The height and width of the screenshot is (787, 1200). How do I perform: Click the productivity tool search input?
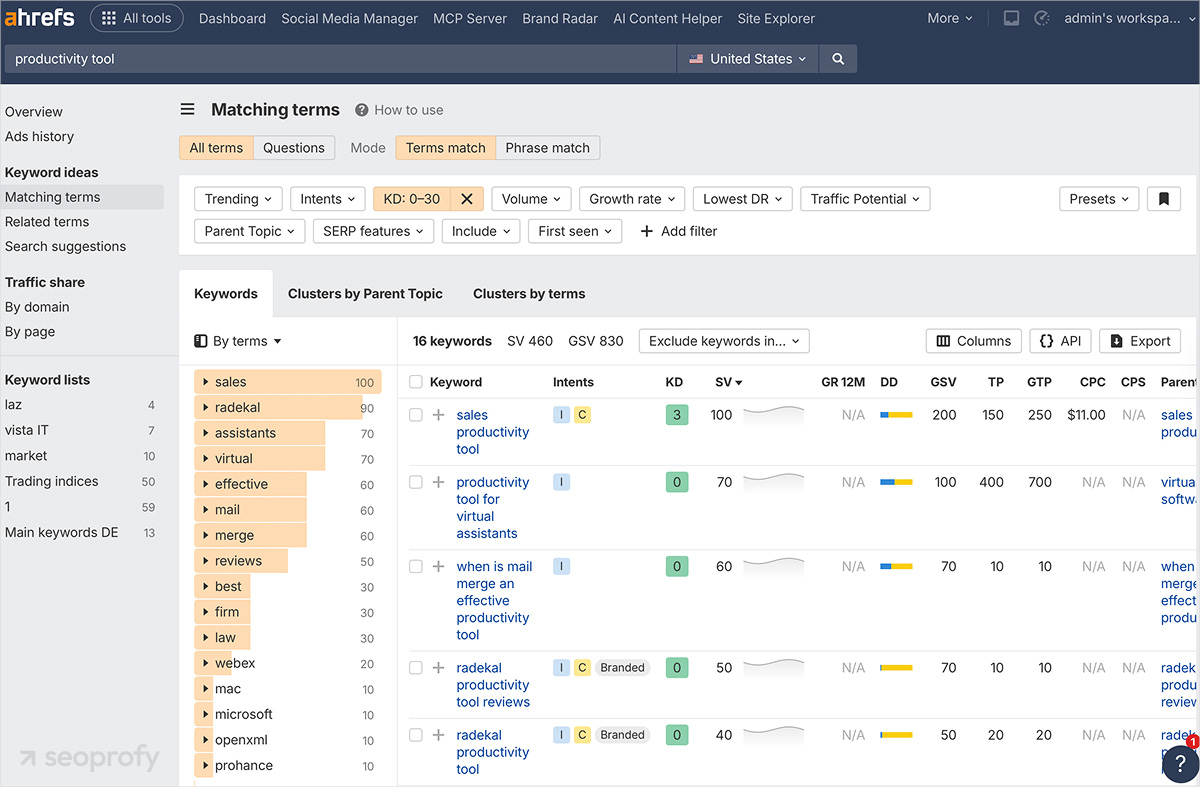pyautogui.click(x=340, y=59)
